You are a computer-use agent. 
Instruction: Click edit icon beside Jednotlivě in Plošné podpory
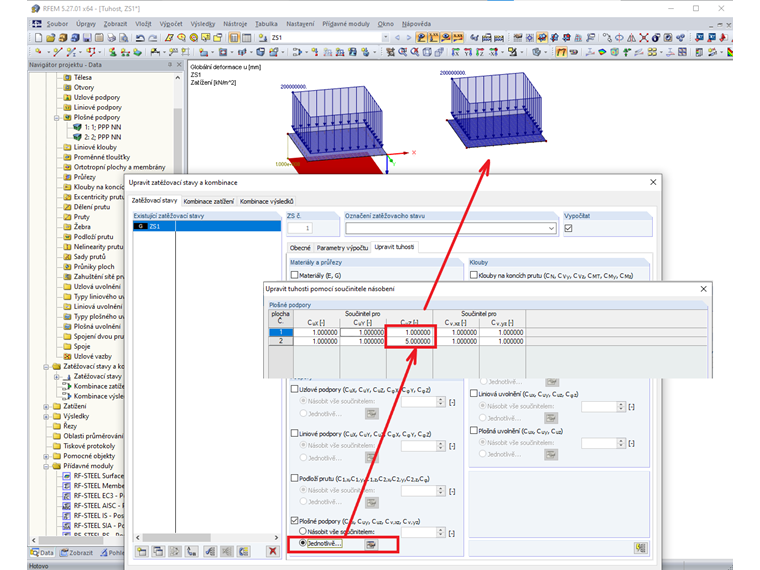point(371,544)
